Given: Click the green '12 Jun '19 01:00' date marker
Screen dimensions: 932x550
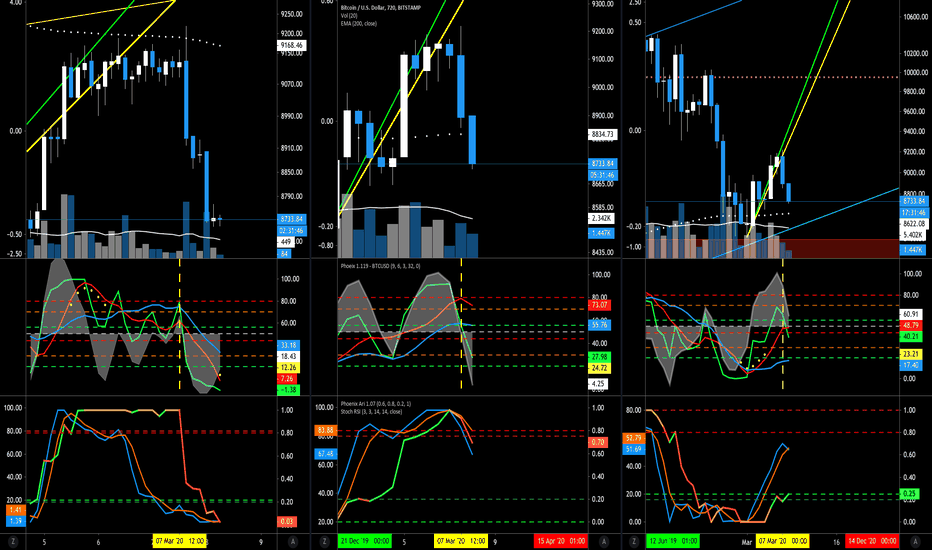Looking at the screenshot, I should click(673, 541).
